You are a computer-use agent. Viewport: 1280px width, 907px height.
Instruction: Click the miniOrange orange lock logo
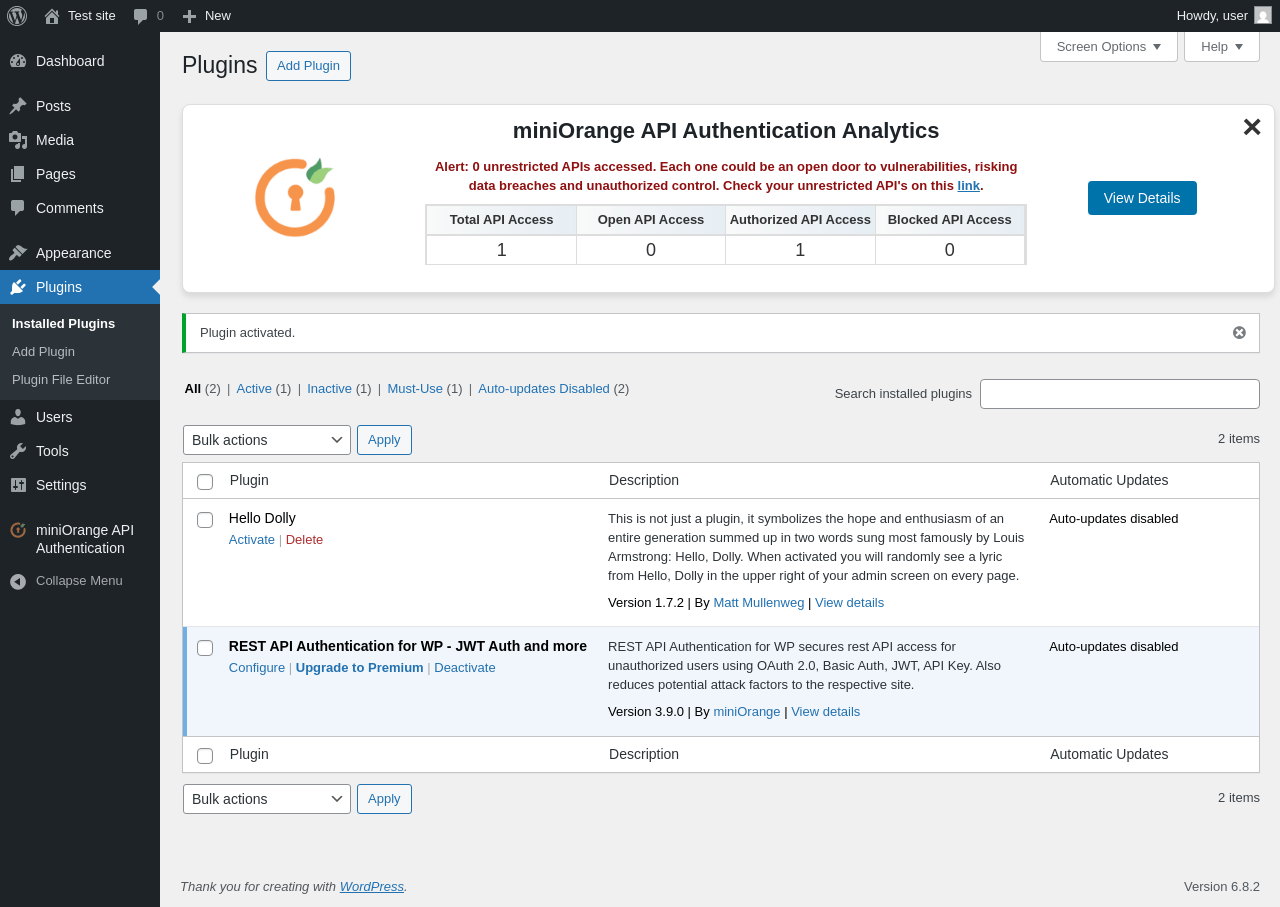click(294, 197)
